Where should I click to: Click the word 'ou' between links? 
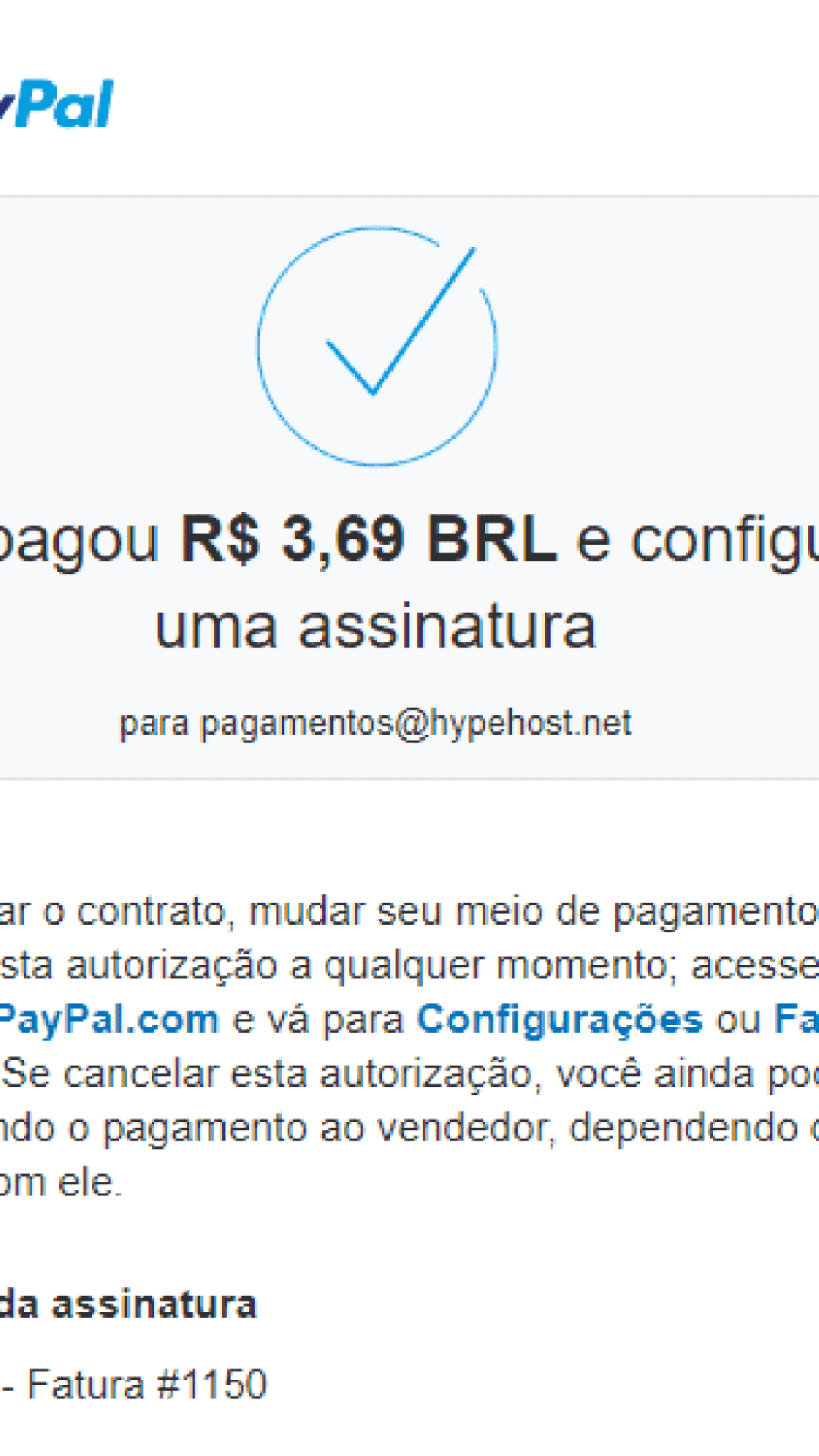coord(739,1021)
